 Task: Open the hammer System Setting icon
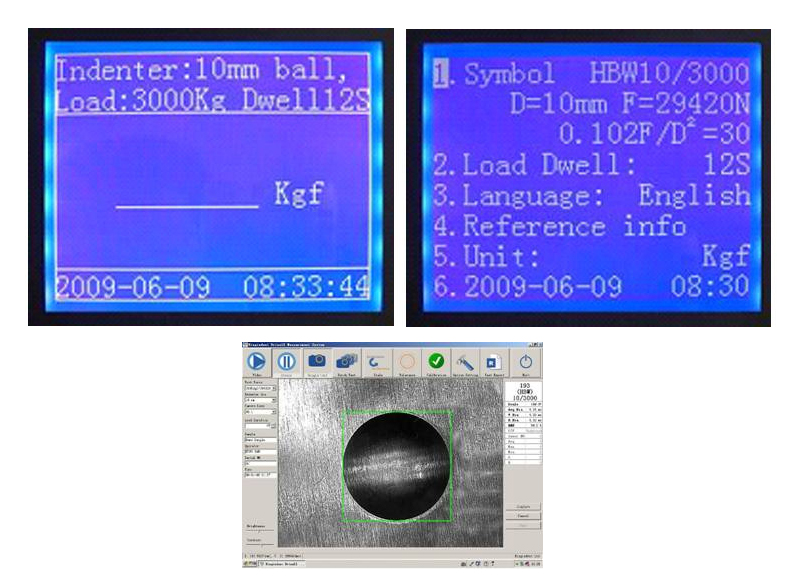pos(464,360)
